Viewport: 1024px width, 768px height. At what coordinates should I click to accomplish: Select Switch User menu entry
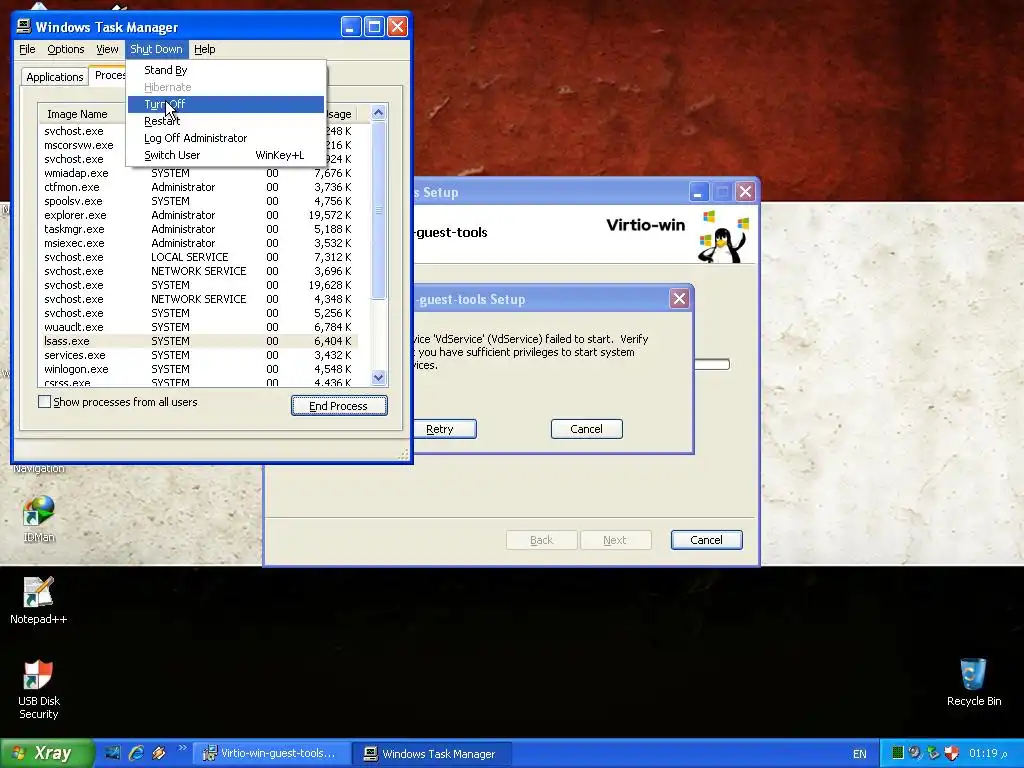225,155
